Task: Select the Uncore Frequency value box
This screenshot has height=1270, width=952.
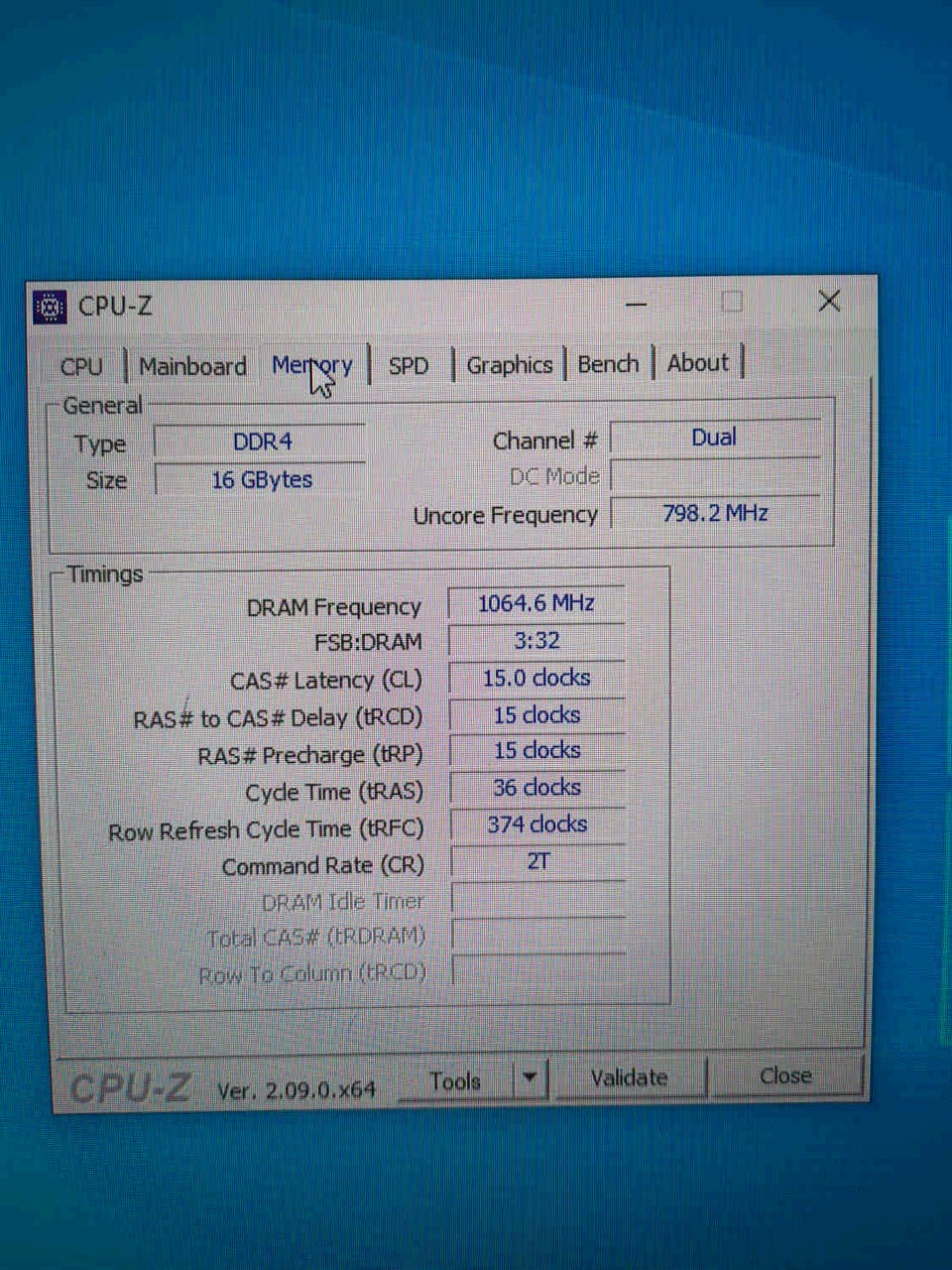Action: point(716,513)
